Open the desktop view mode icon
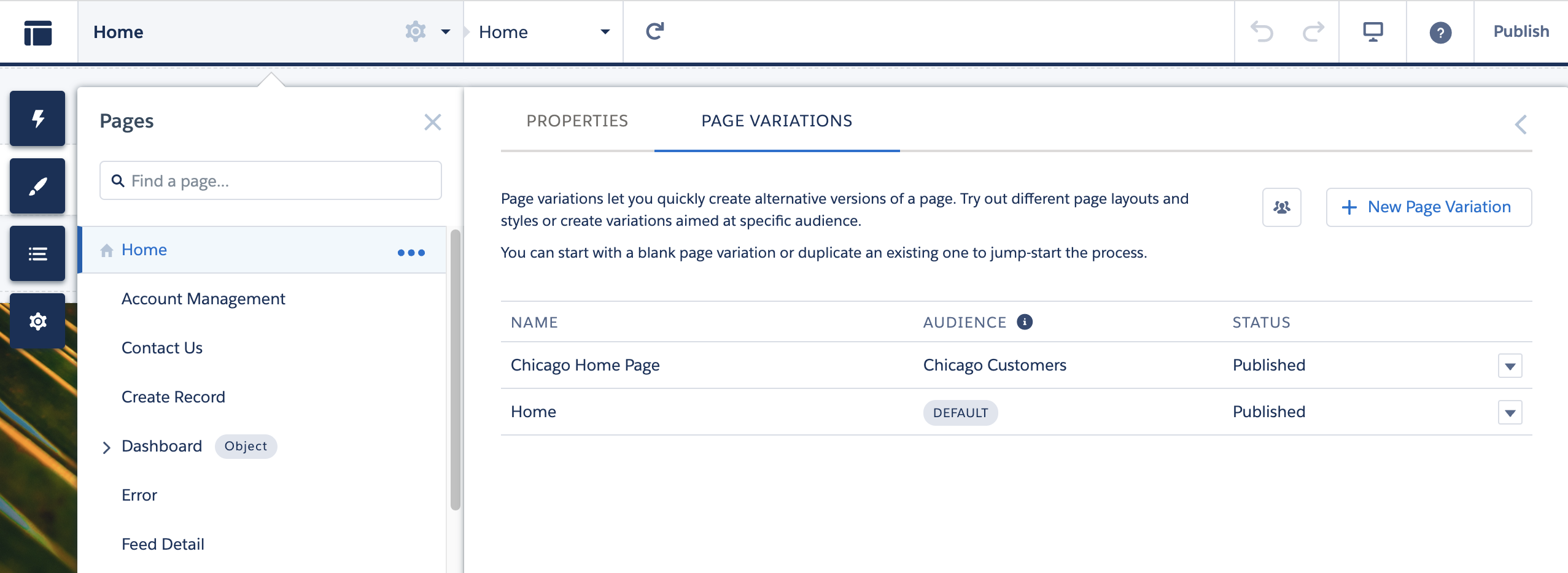The height and width of the screenshot is (573, 1568). [x=1373, y=31]
